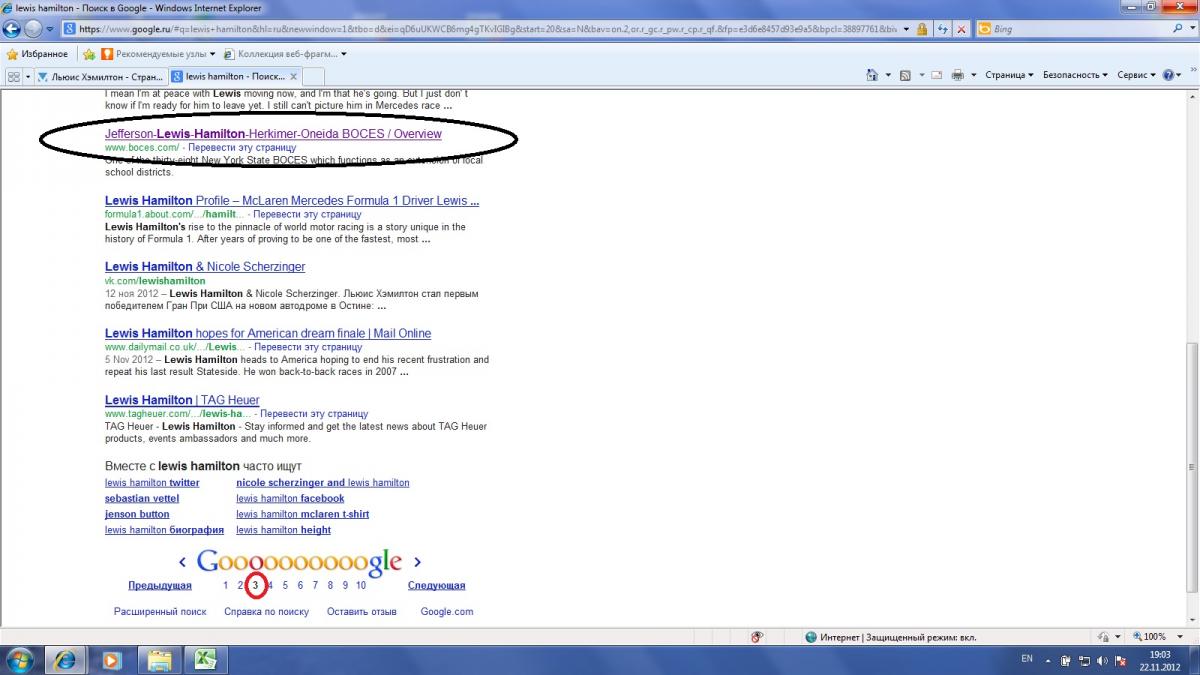Open a new blank tab
The width and height of the screenshot is (1200, 675).
(x=313, y=76)
